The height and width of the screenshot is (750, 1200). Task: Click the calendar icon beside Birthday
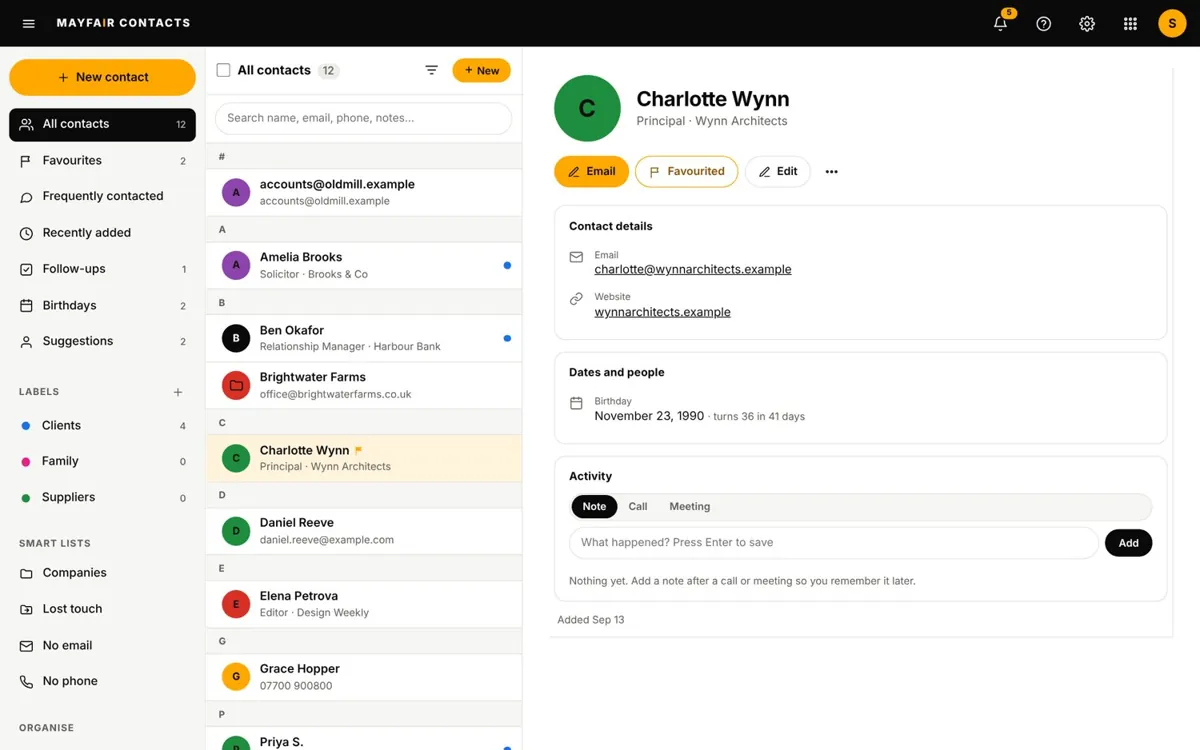tap(576, 404)
